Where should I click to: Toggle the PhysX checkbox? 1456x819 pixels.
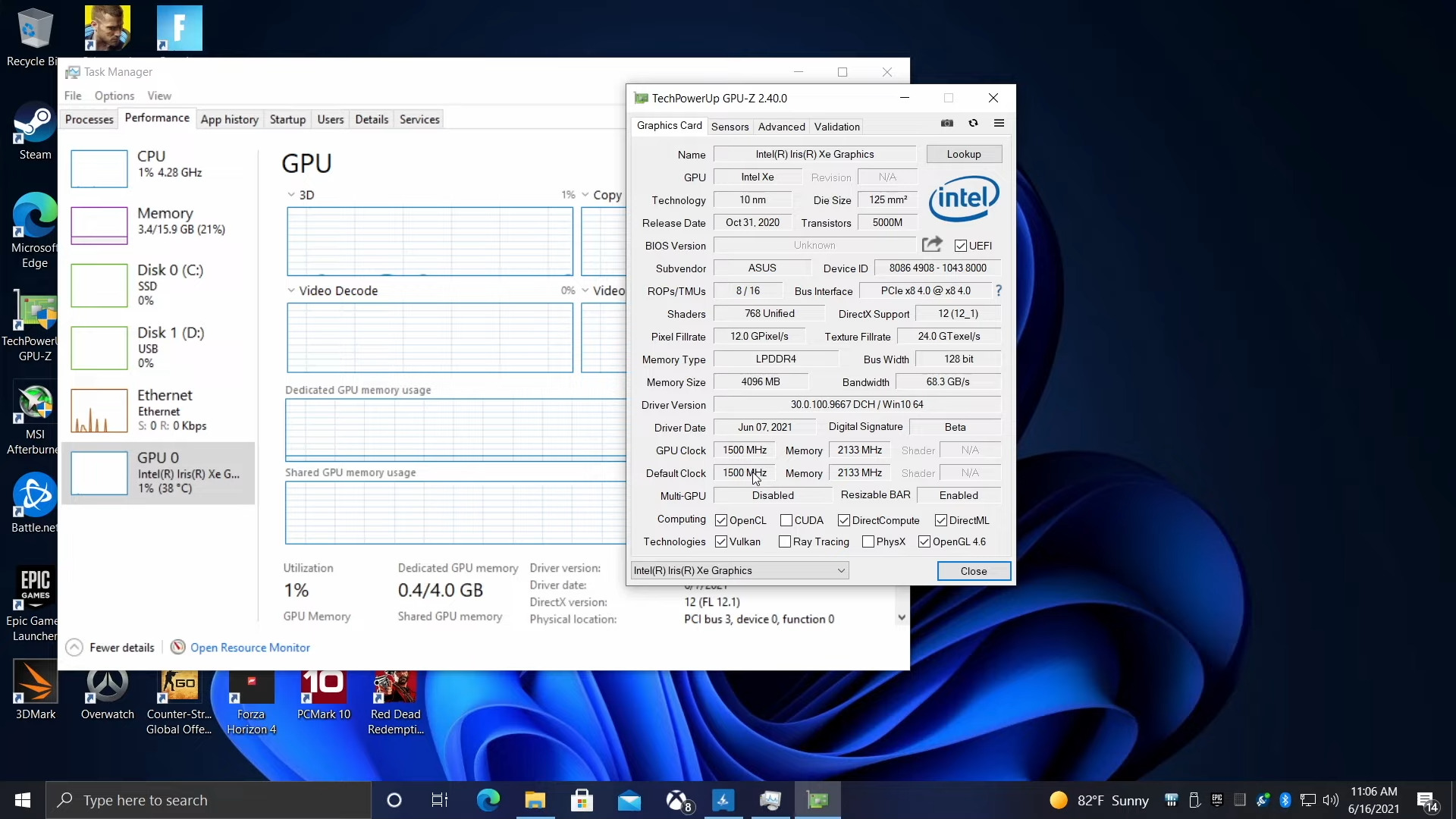(868, 541)
